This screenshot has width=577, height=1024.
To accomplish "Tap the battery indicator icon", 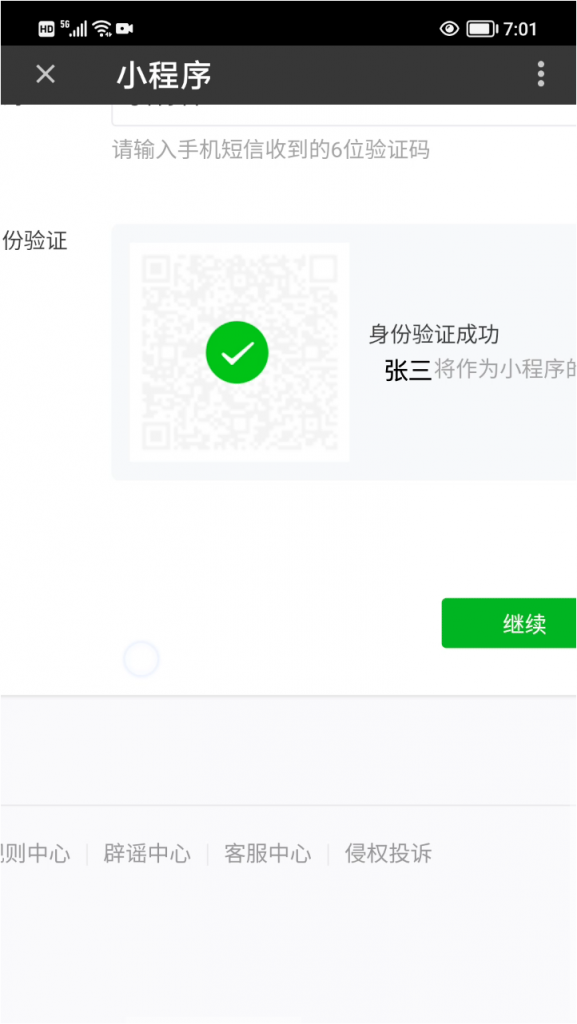I will [482, 29].
